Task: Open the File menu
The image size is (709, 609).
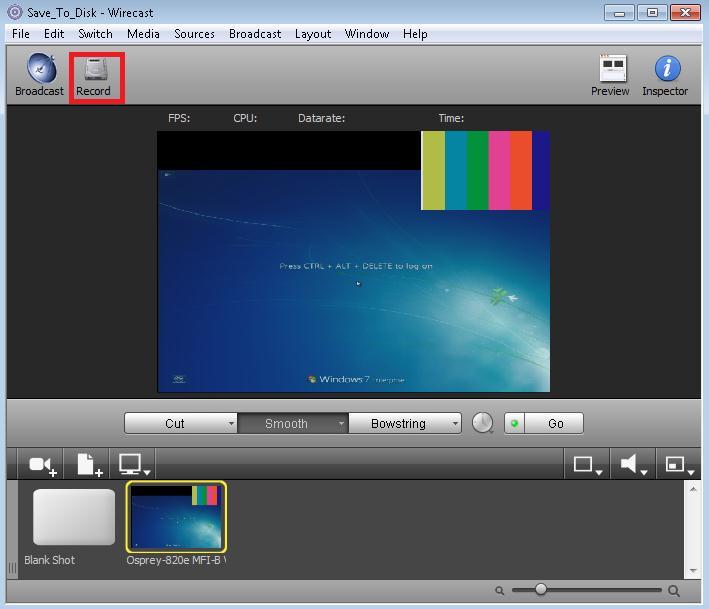Action: tap(21, 34)
